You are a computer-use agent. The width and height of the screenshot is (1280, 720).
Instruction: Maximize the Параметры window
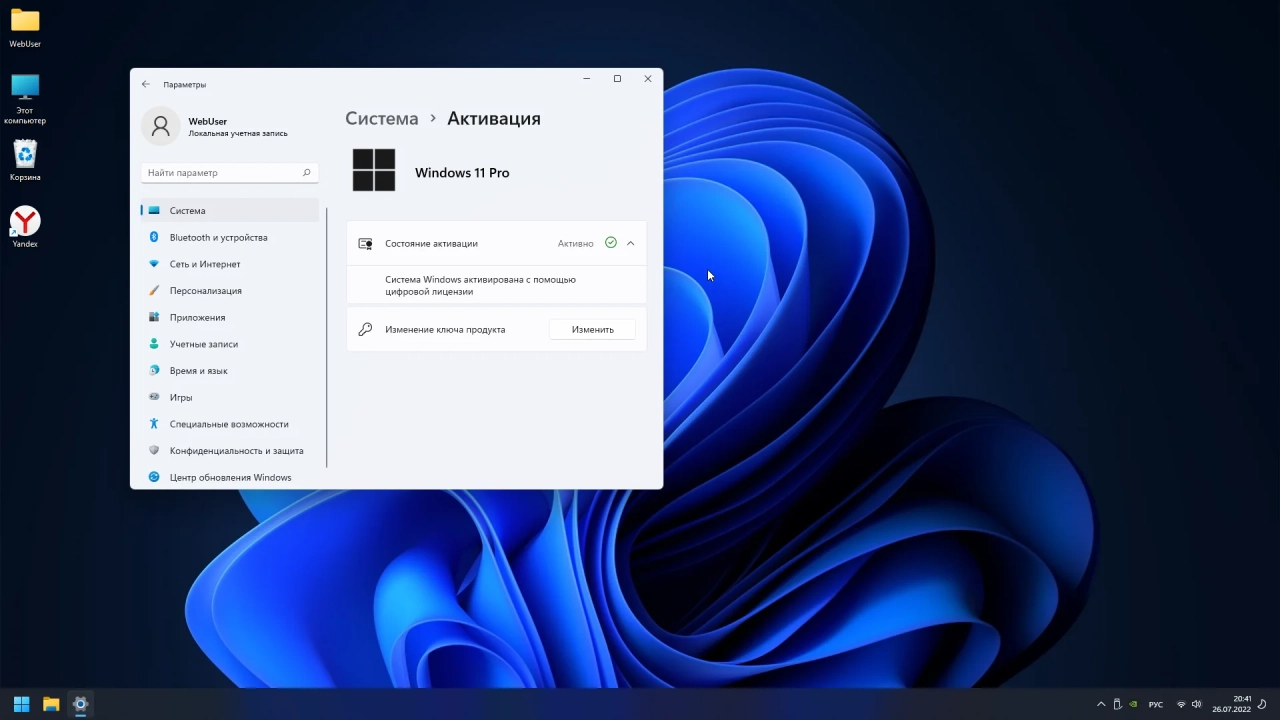click(x=617, y=78)
